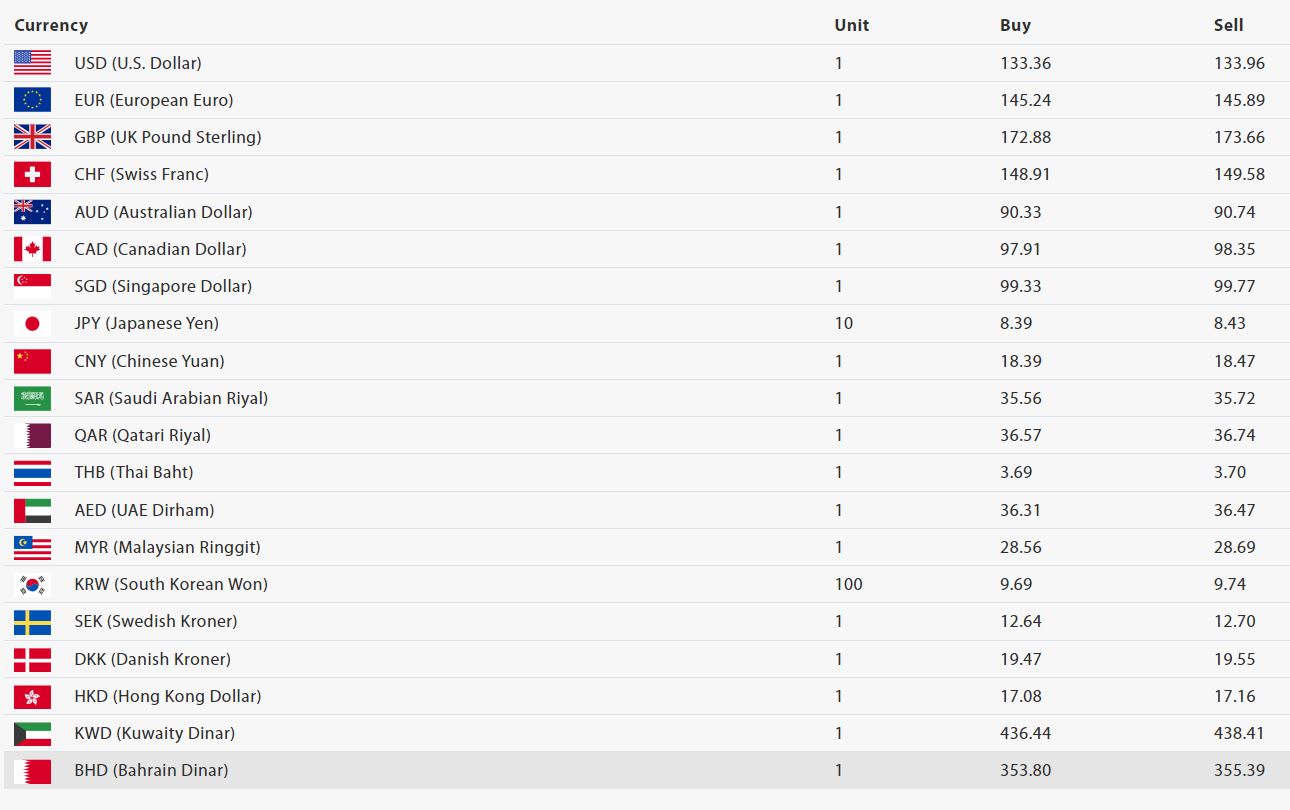Click the European Union flag icon
The width and height of the screenshot is (1290, 810).
[32, 100]
